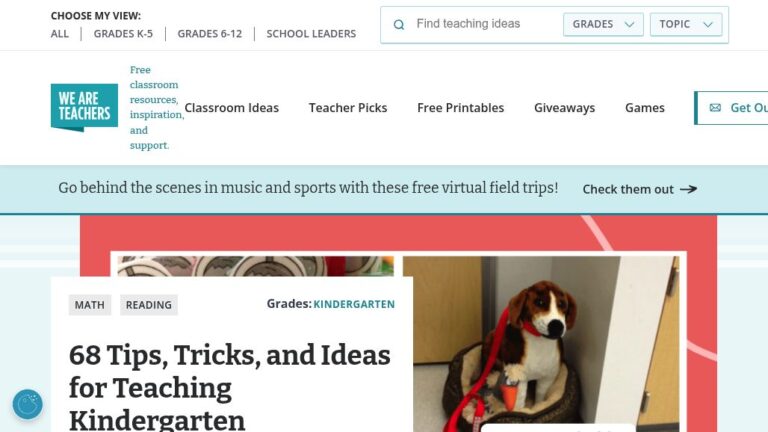Viewport: 768px width, 432px height.
Task: Select the All view option
Action: pyautogui.click(x=60, y=34)
